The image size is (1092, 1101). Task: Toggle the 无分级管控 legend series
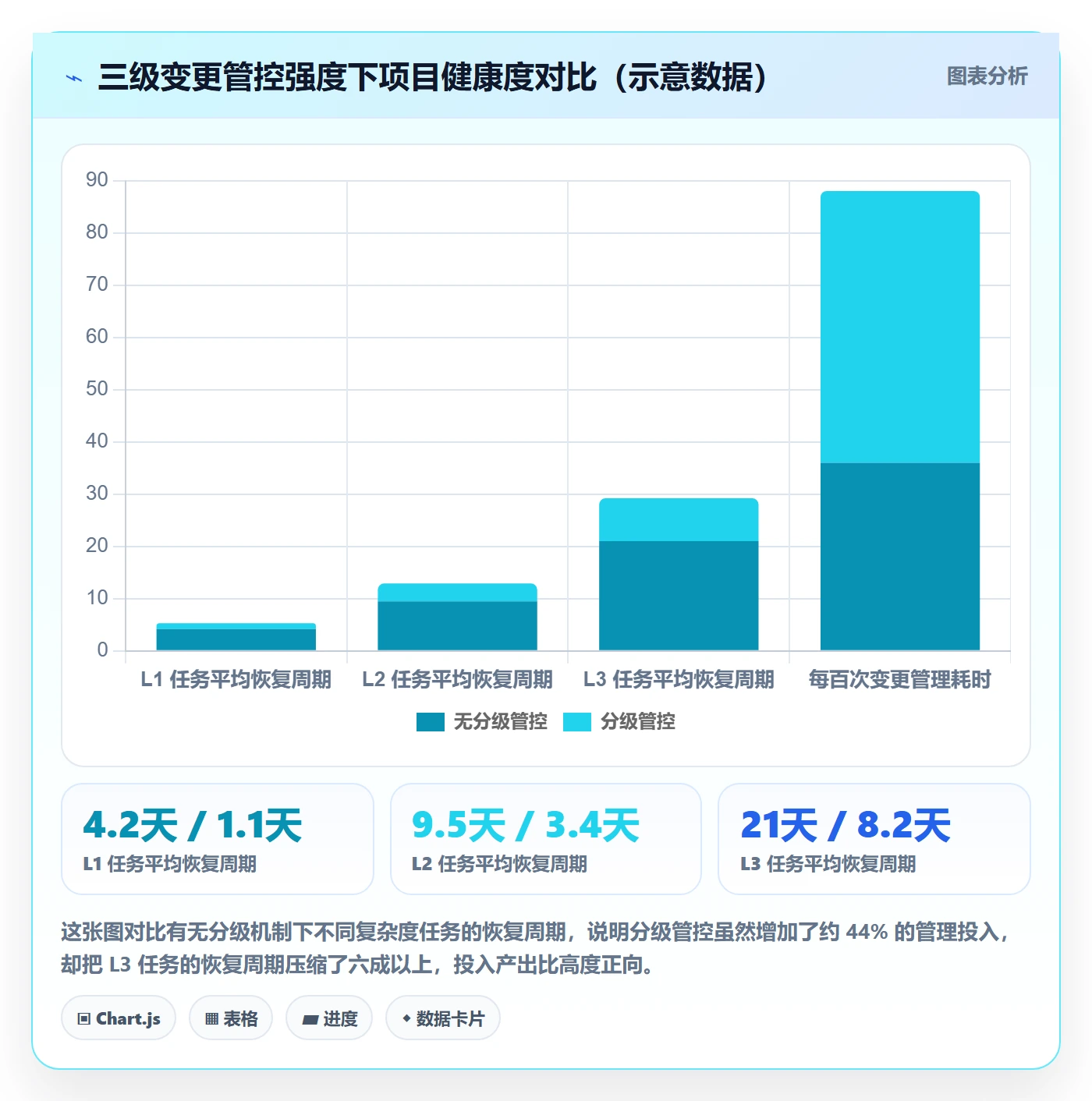[x=482, y=721]
